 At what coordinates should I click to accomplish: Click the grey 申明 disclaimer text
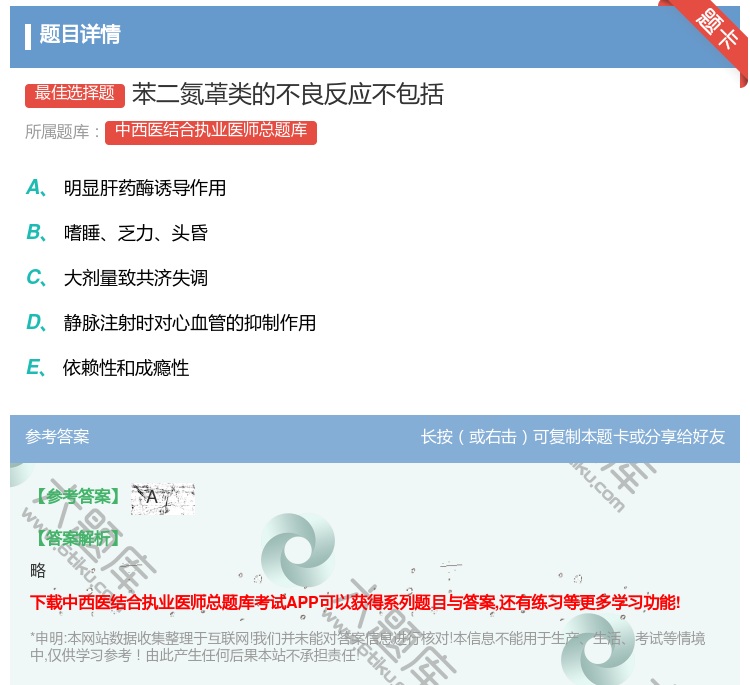(367, 646)
